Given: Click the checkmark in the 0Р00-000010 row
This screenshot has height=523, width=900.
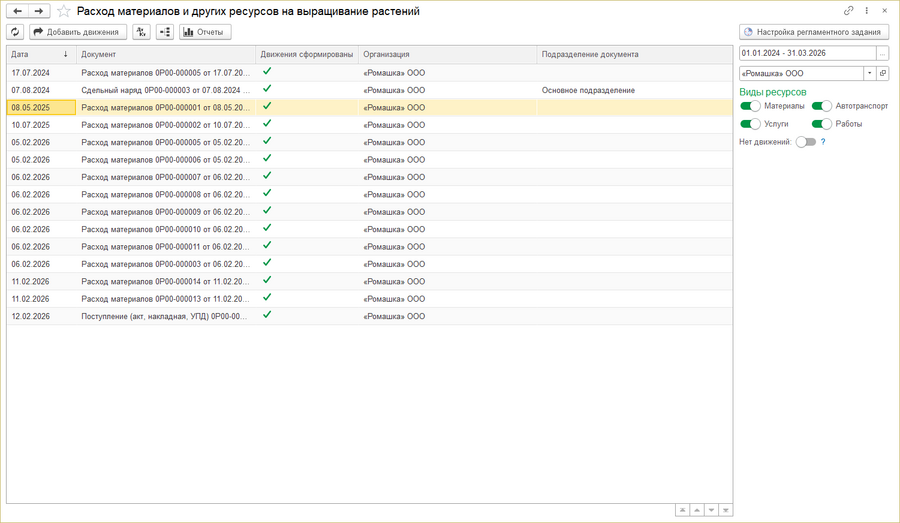Looking at the screenshot, I should tap(267, 228).
